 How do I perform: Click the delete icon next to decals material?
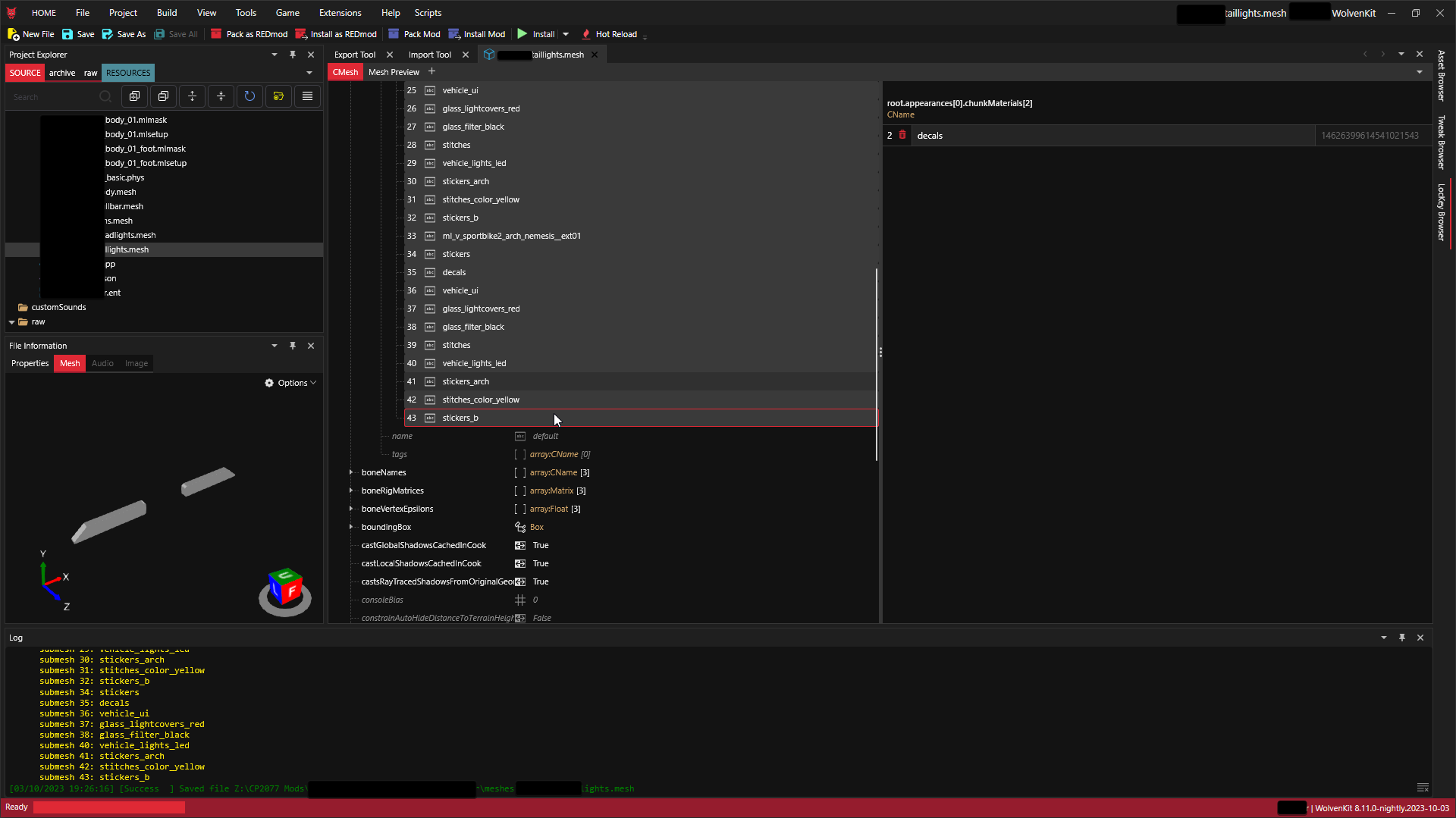902,135
